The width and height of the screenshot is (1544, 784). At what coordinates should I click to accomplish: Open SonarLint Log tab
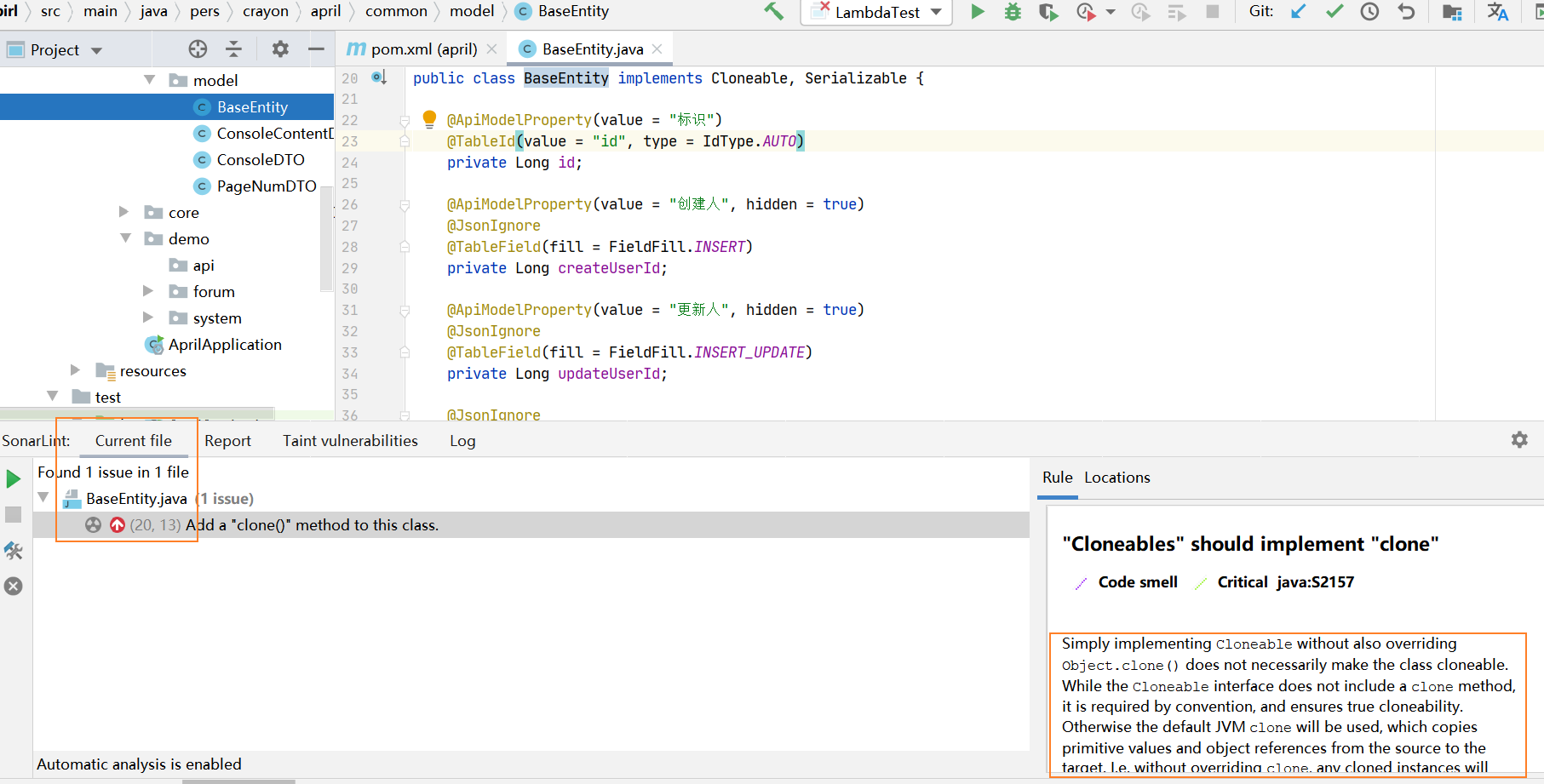[462, 441]
